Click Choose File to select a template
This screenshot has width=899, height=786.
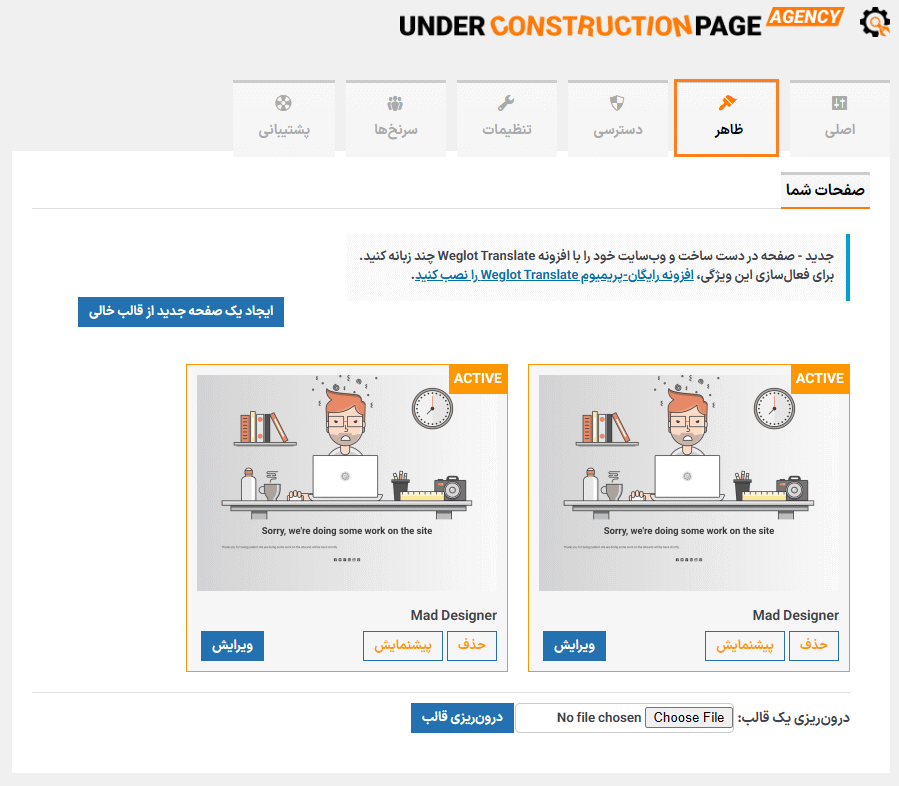pyautogui.click(x=689, y=717)
